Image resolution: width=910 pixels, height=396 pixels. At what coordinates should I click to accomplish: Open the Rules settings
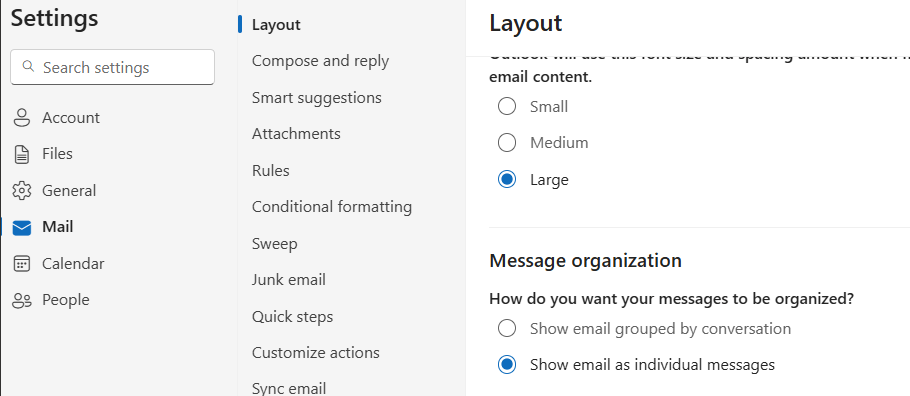270,171
